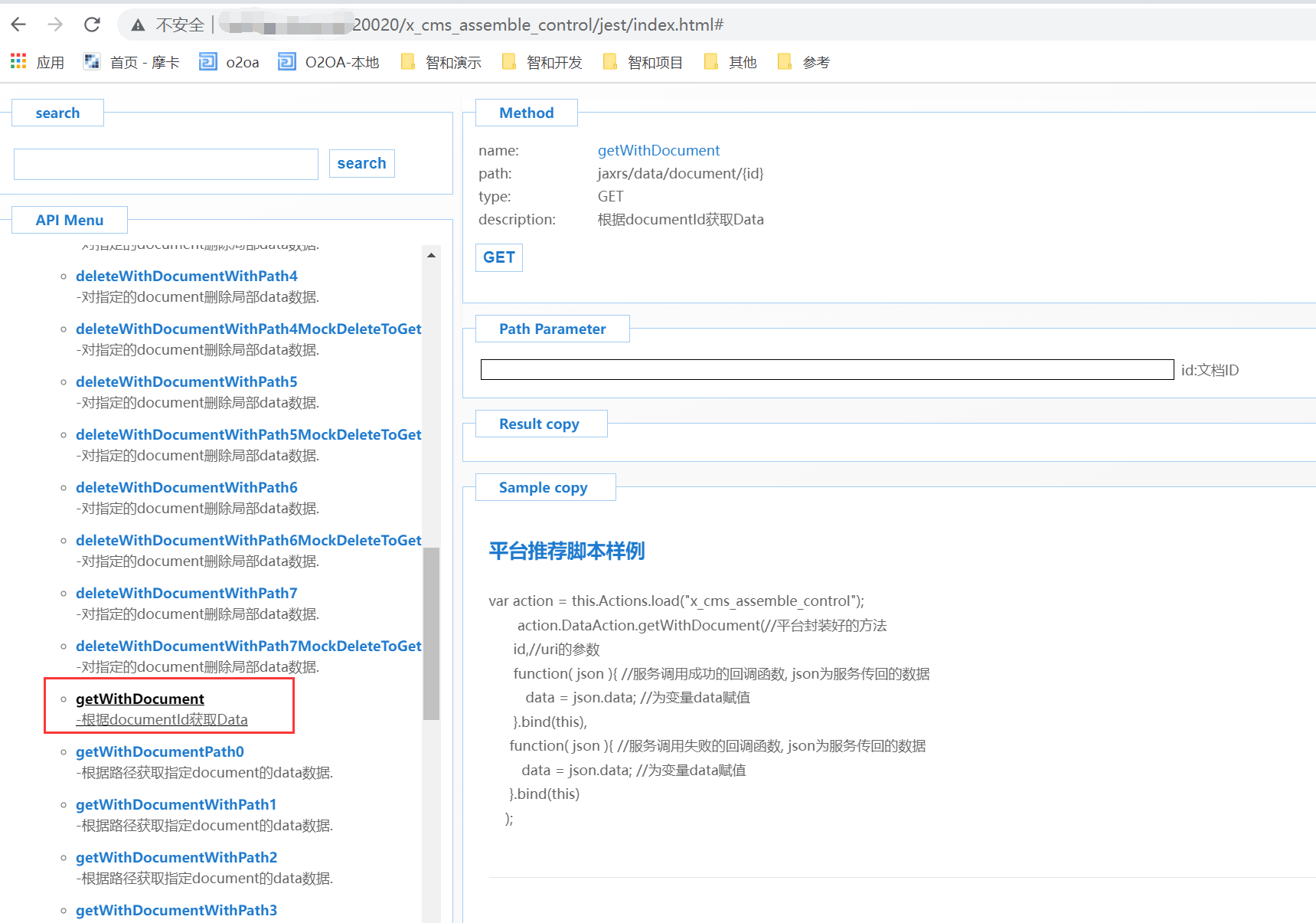
Task: View the not-secure site warning icon
Action: point(138,25)
